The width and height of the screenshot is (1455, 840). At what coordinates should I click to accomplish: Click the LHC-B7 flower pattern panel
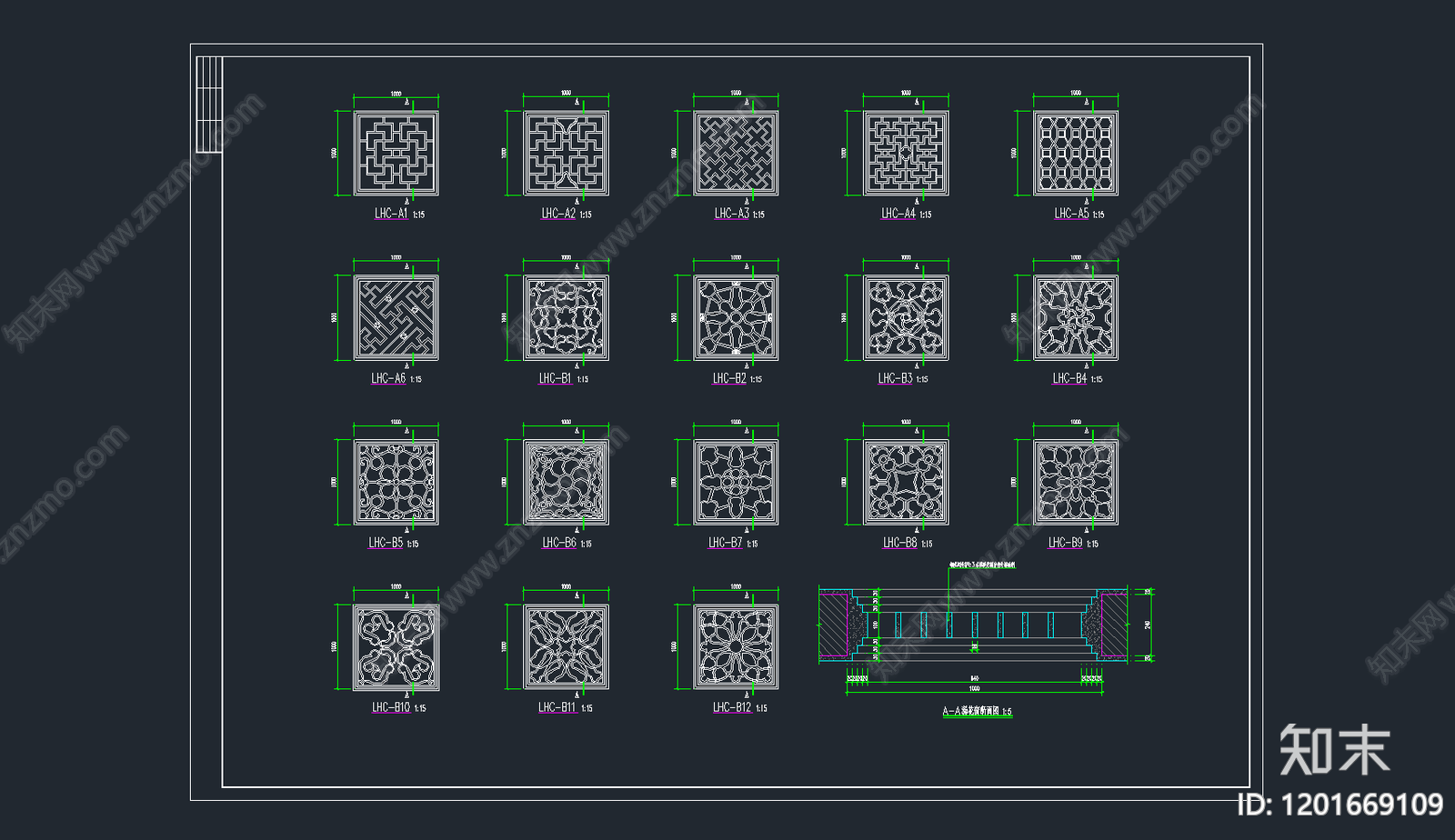pyautogui.click(x=736, y=482)
